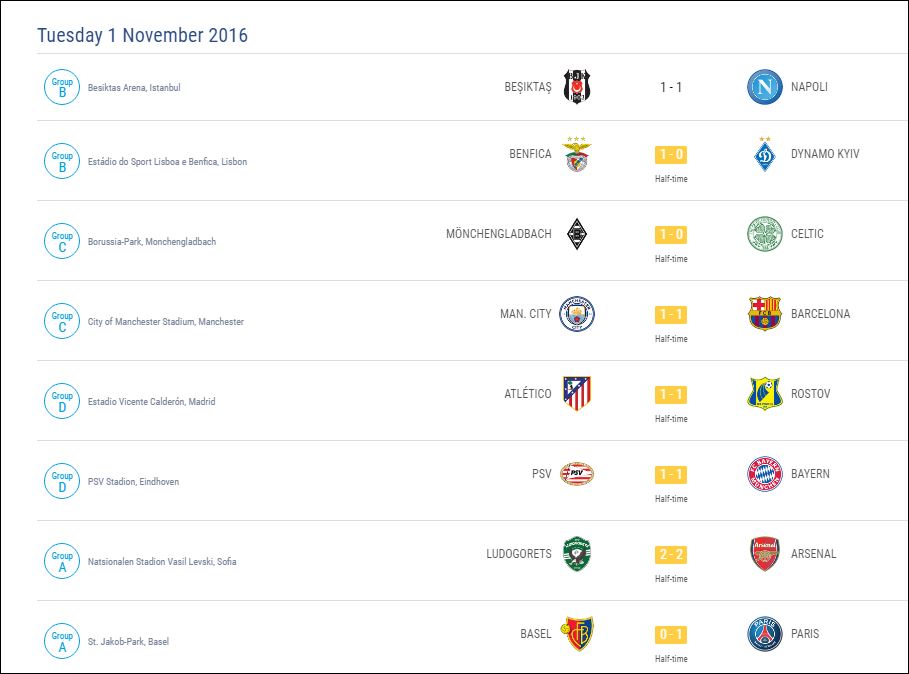Click the Manchester City badge
This screenshot has width=909, height=674.
tap(576, 314)
